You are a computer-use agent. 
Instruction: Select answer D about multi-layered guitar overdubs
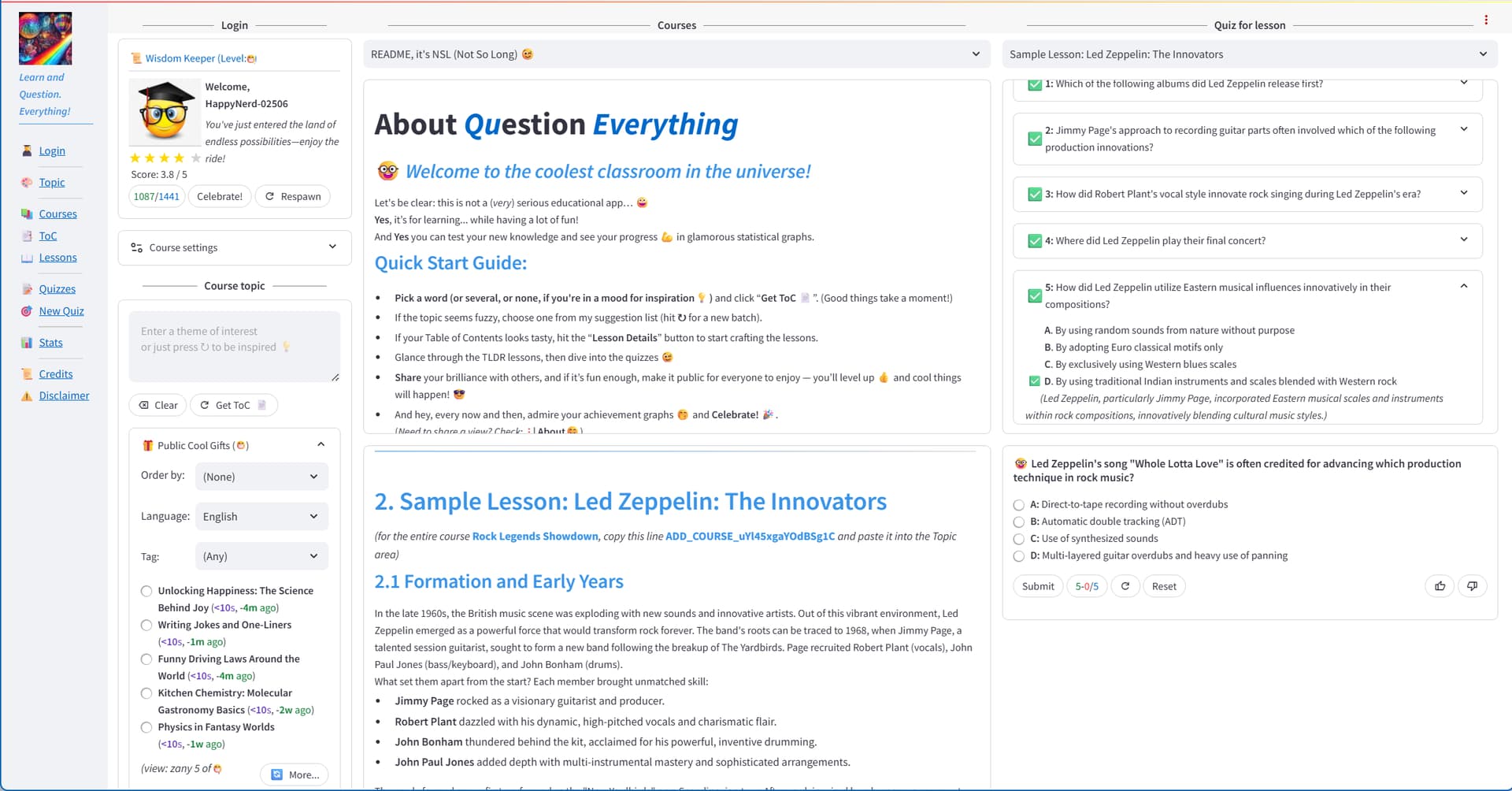(1019, 556)
